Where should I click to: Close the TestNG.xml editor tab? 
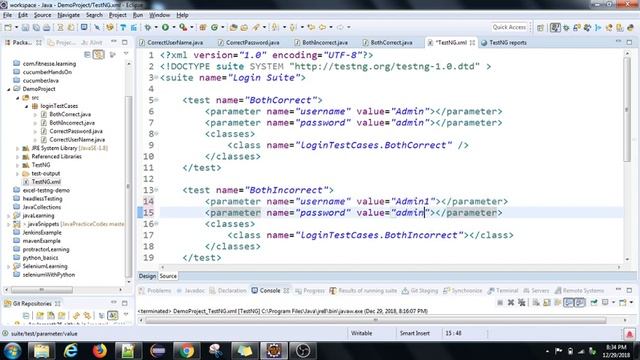(472, 42)
